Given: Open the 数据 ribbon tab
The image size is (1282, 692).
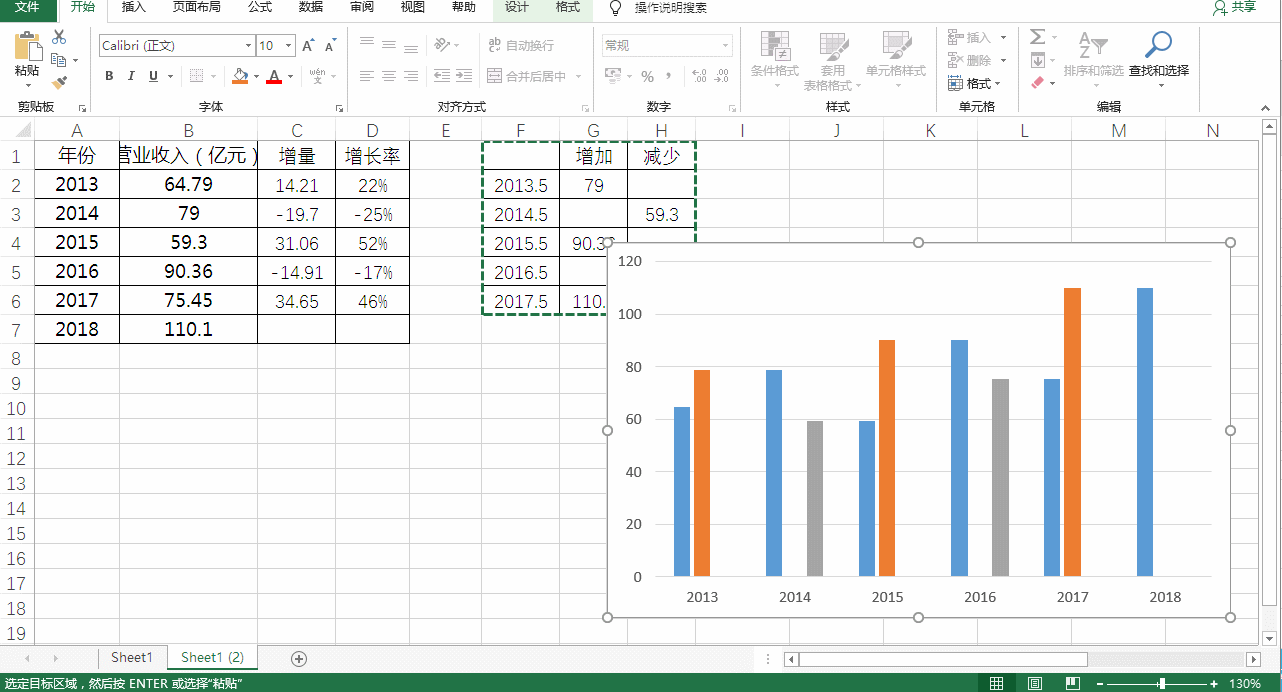Looking at the screenshot, I should point(312,9).
